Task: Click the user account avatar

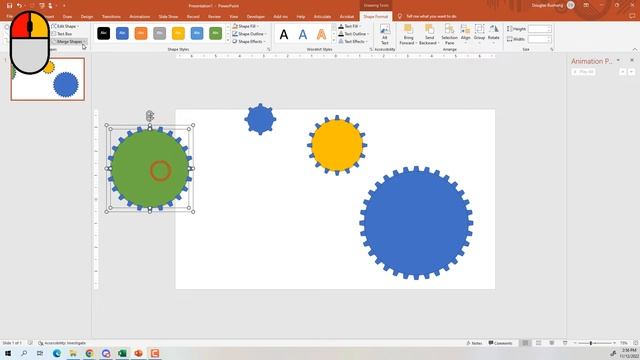Action: 571,5
